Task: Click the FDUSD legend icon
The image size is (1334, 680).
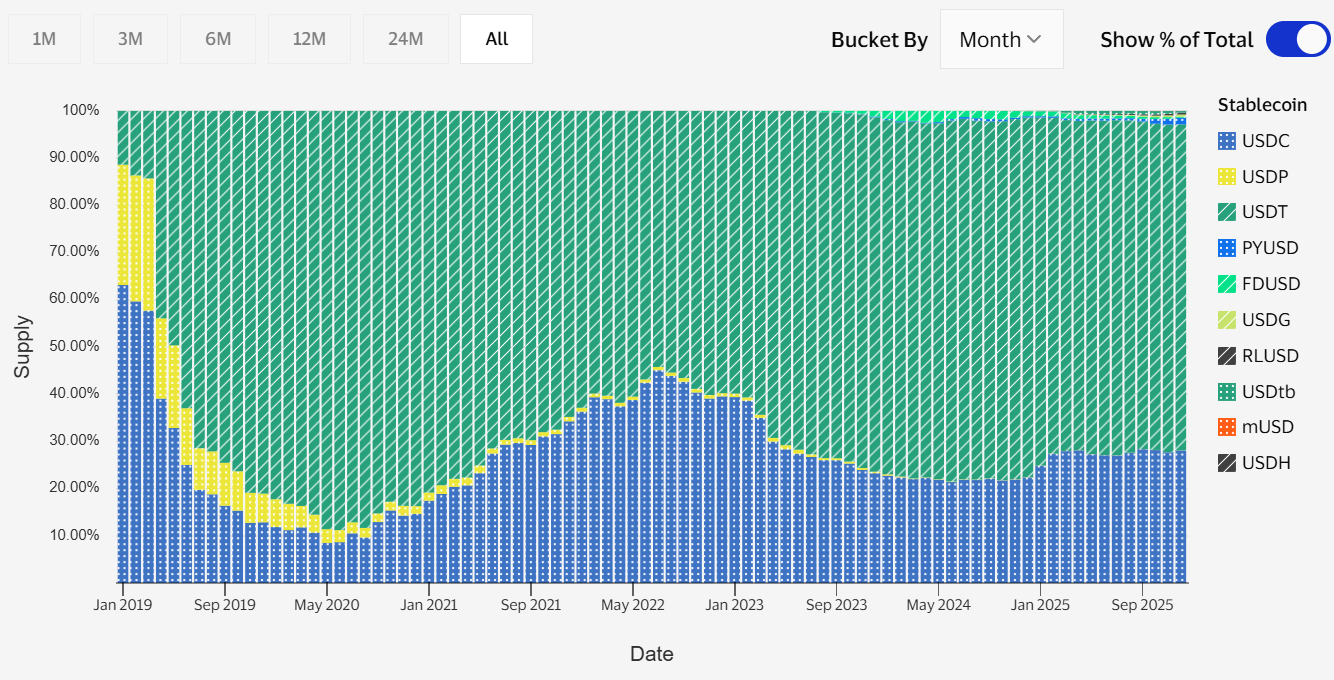Action: (1227, 284)
